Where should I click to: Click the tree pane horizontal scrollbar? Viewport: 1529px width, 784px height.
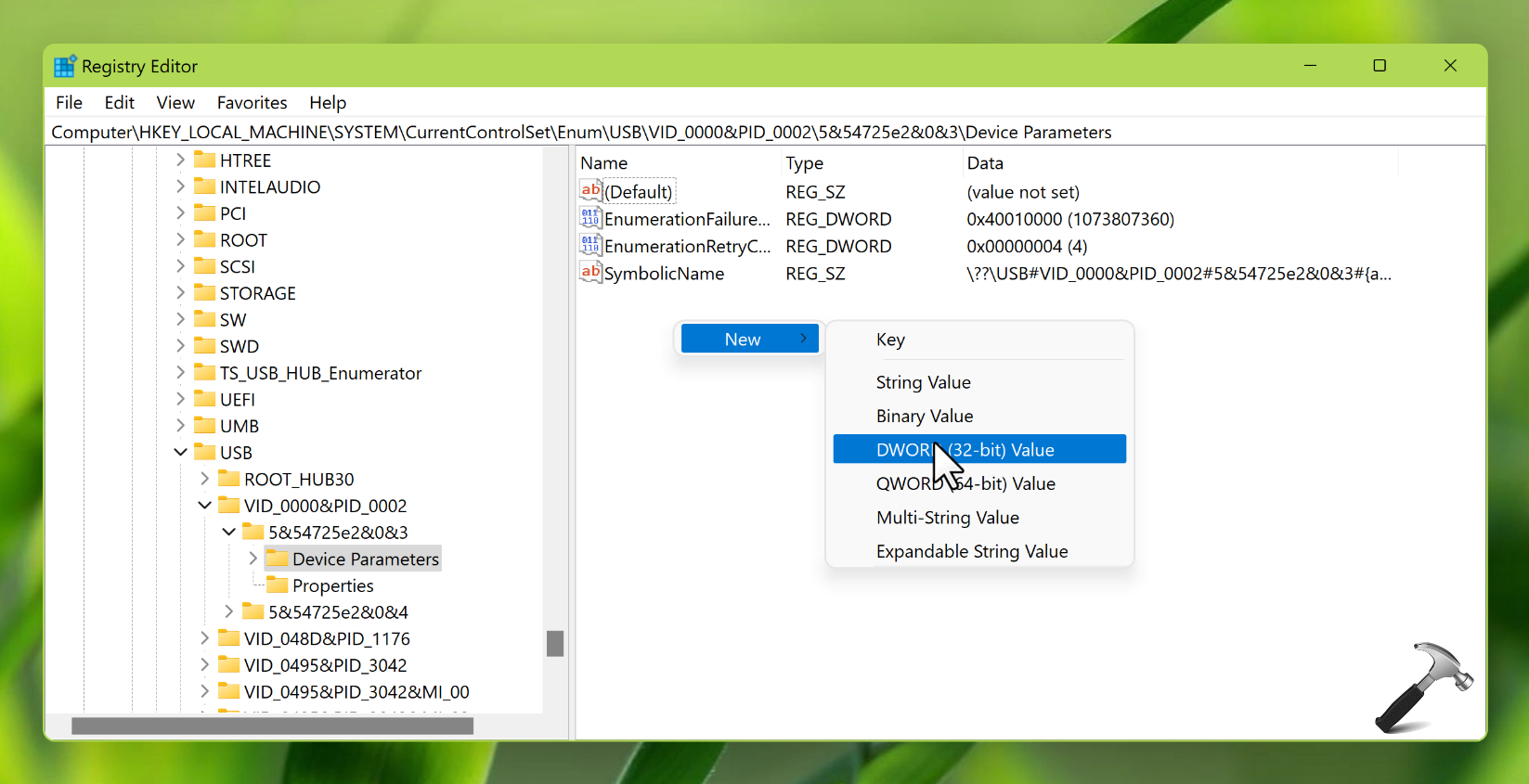[272, 726]
